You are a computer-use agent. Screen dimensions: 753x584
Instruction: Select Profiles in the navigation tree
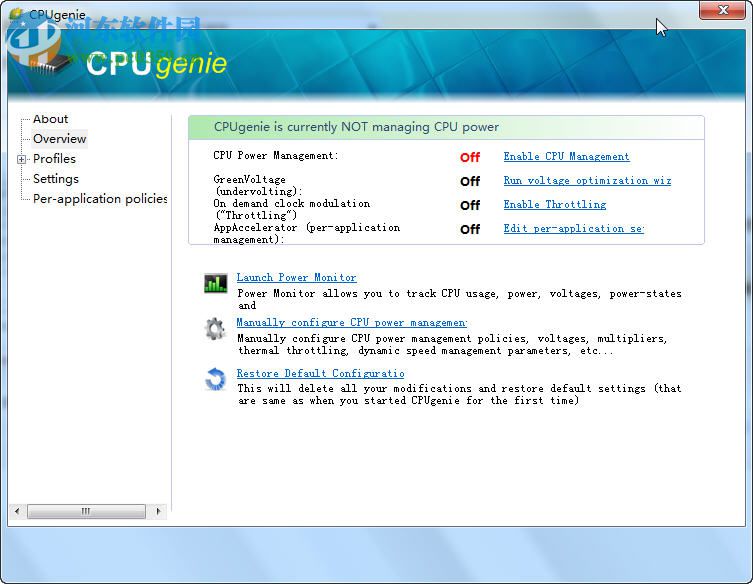tap(54, 159)
